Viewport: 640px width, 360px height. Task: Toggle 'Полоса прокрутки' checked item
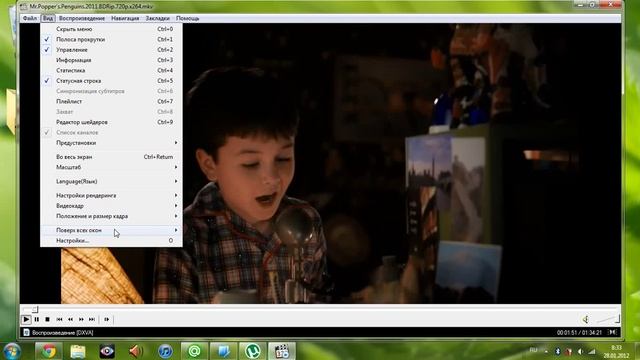click(x=111, y=39)
